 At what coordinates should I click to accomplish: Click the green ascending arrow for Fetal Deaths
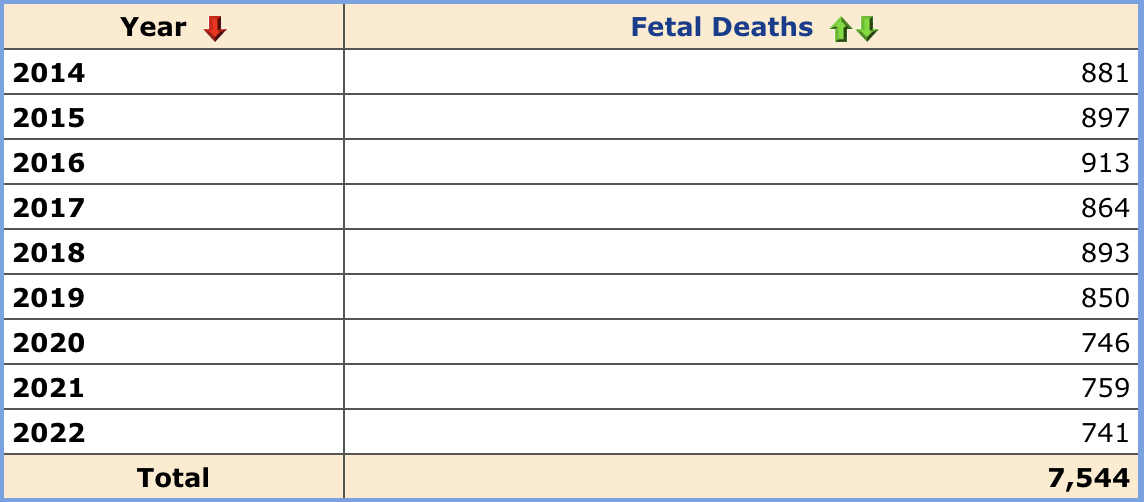[x=840, y=30]
